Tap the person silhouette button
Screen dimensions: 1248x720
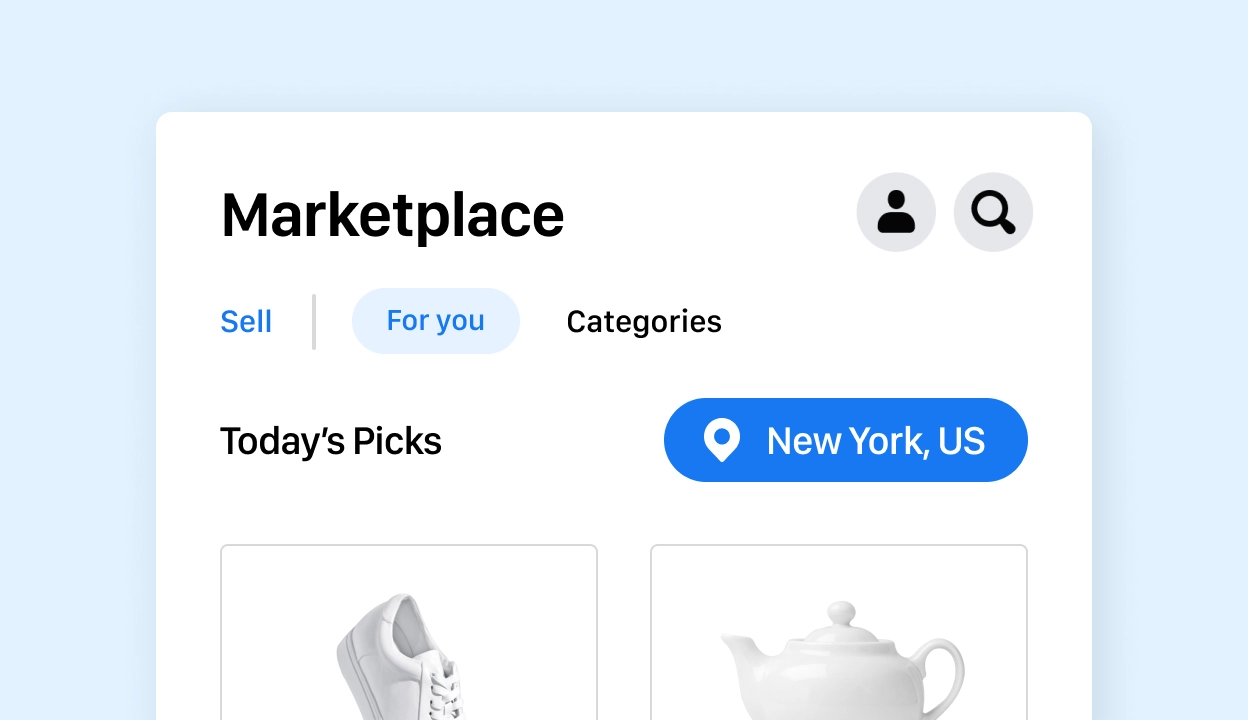click(896, 212)
